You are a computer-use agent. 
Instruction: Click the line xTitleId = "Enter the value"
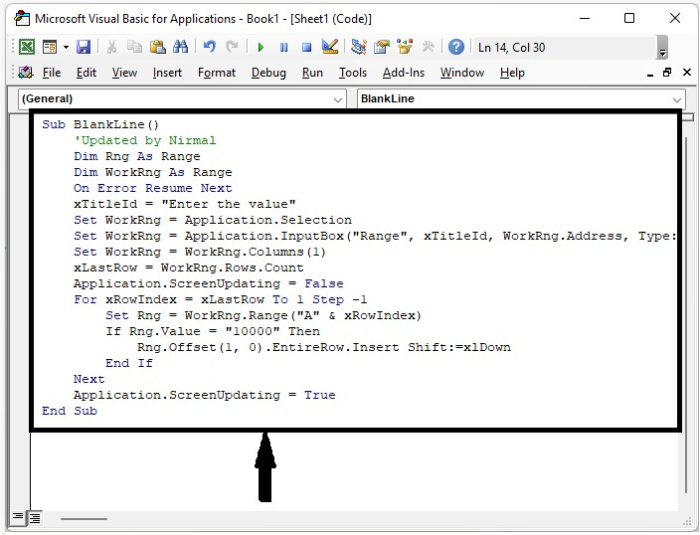[x=185, y=204]
